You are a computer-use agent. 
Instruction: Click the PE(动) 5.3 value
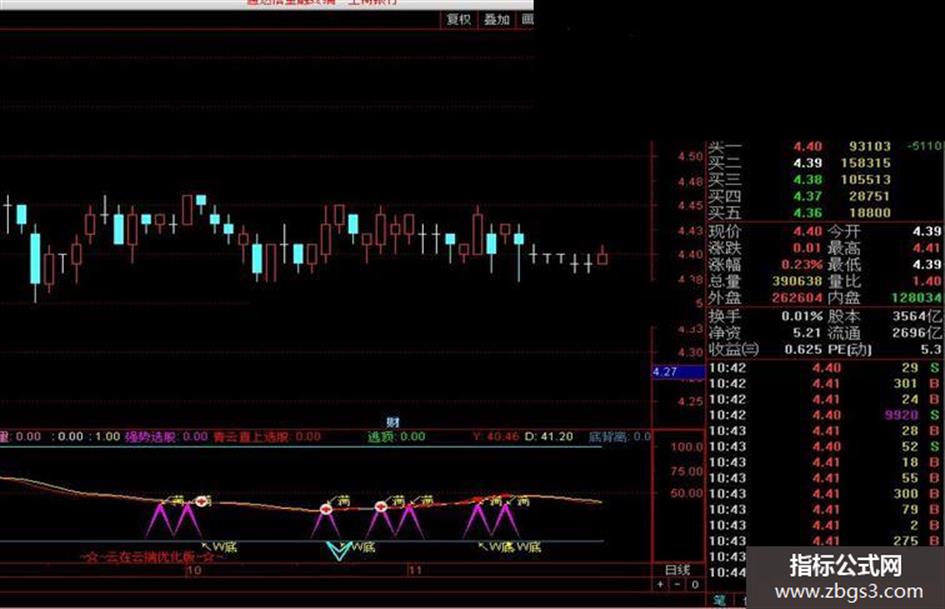coord(931,349)
